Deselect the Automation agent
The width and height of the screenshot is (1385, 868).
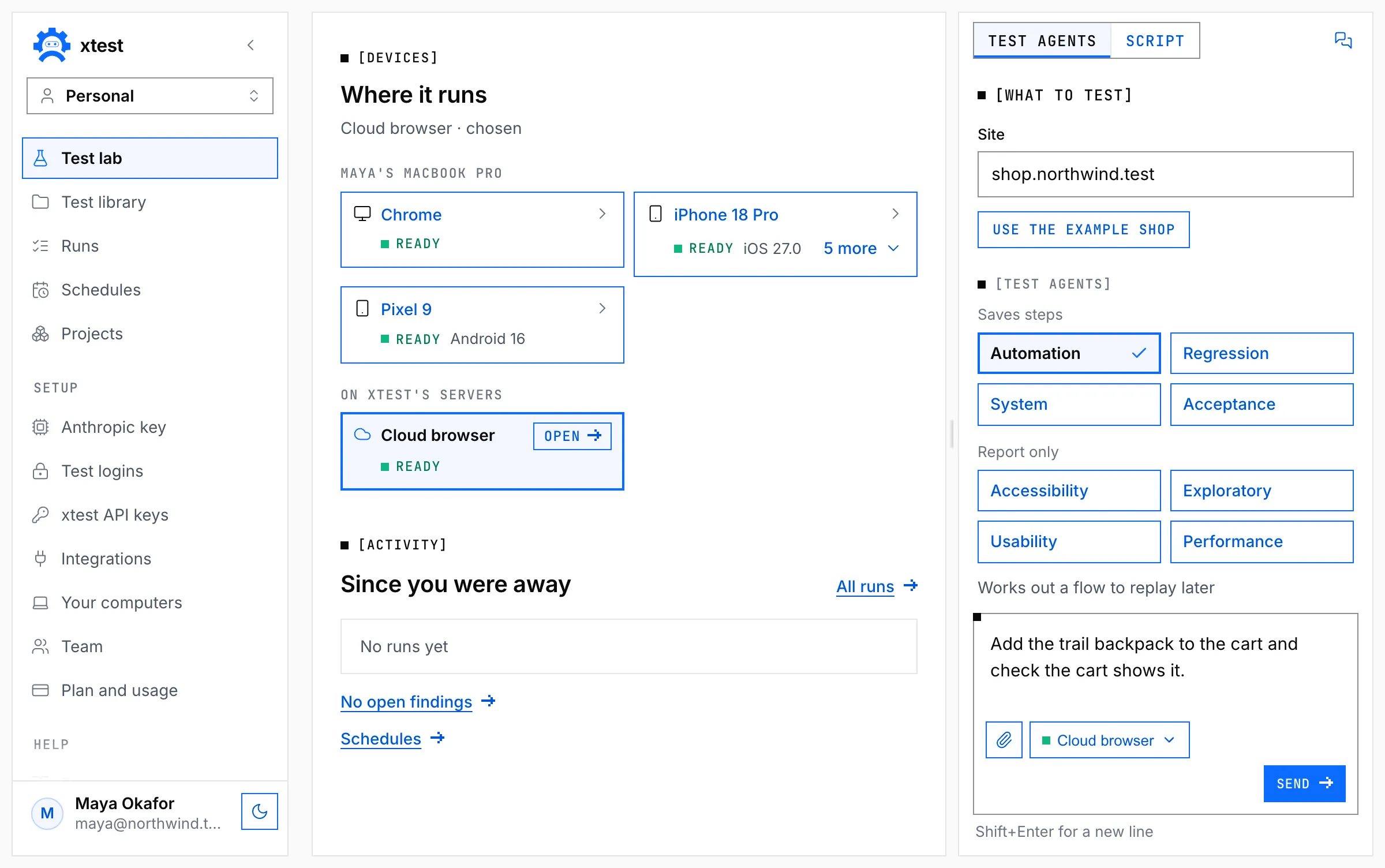1069,353
